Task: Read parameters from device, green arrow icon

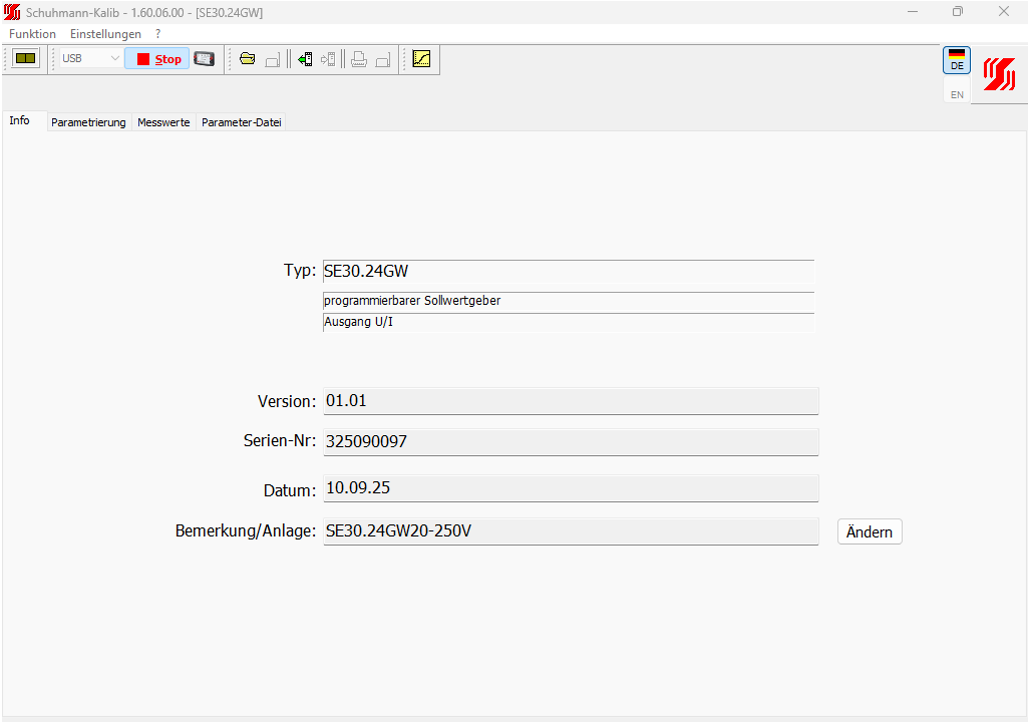Action: (x=305, y=60)
